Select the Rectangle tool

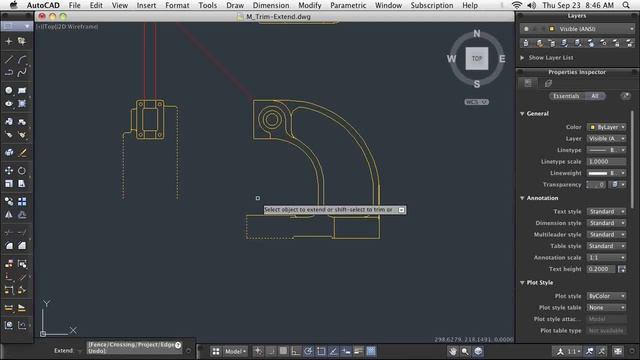pyautogui.click(x=22, y=90)
